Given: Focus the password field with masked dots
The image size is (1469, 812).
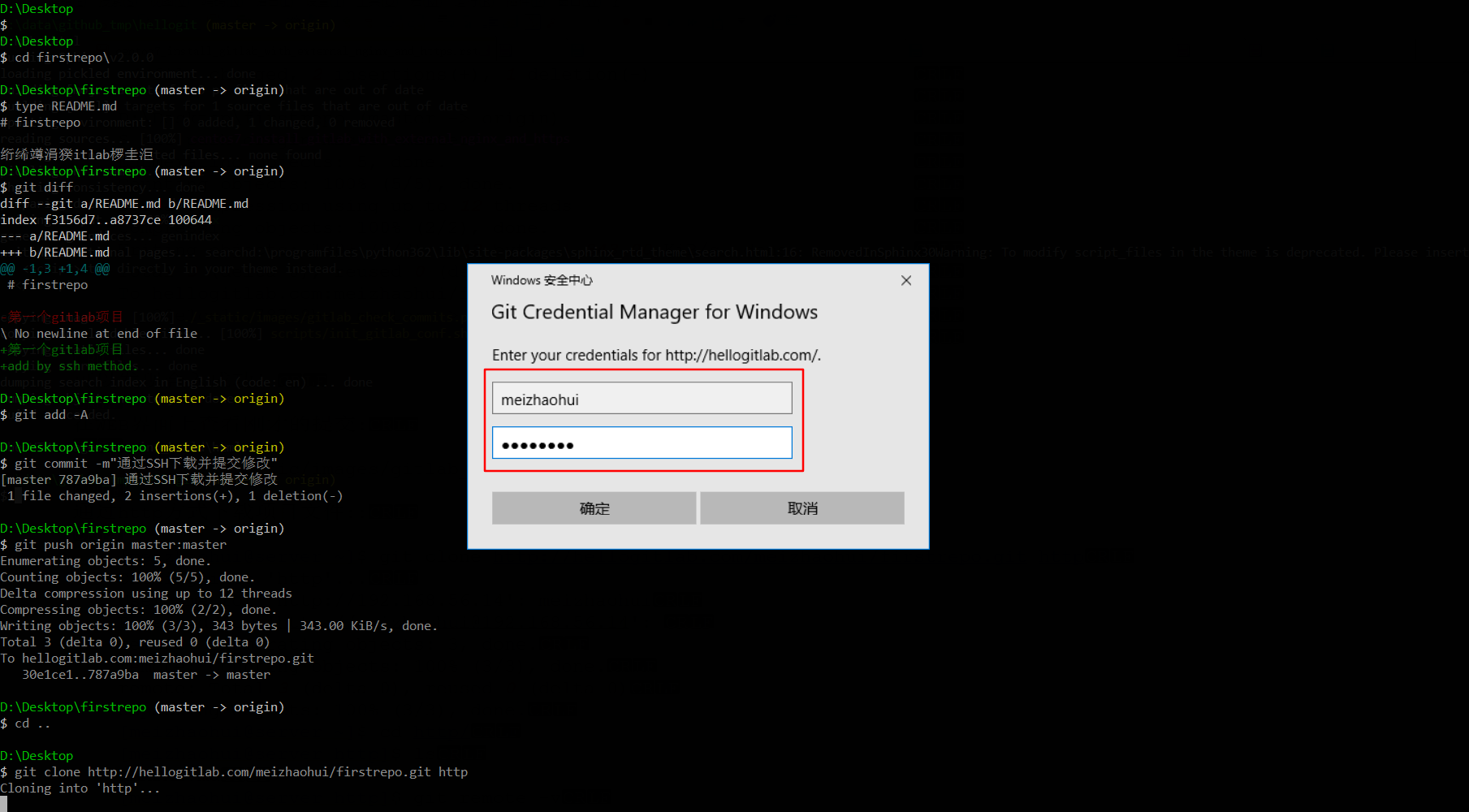Looking at the screenshot, I should pos(642,443).
